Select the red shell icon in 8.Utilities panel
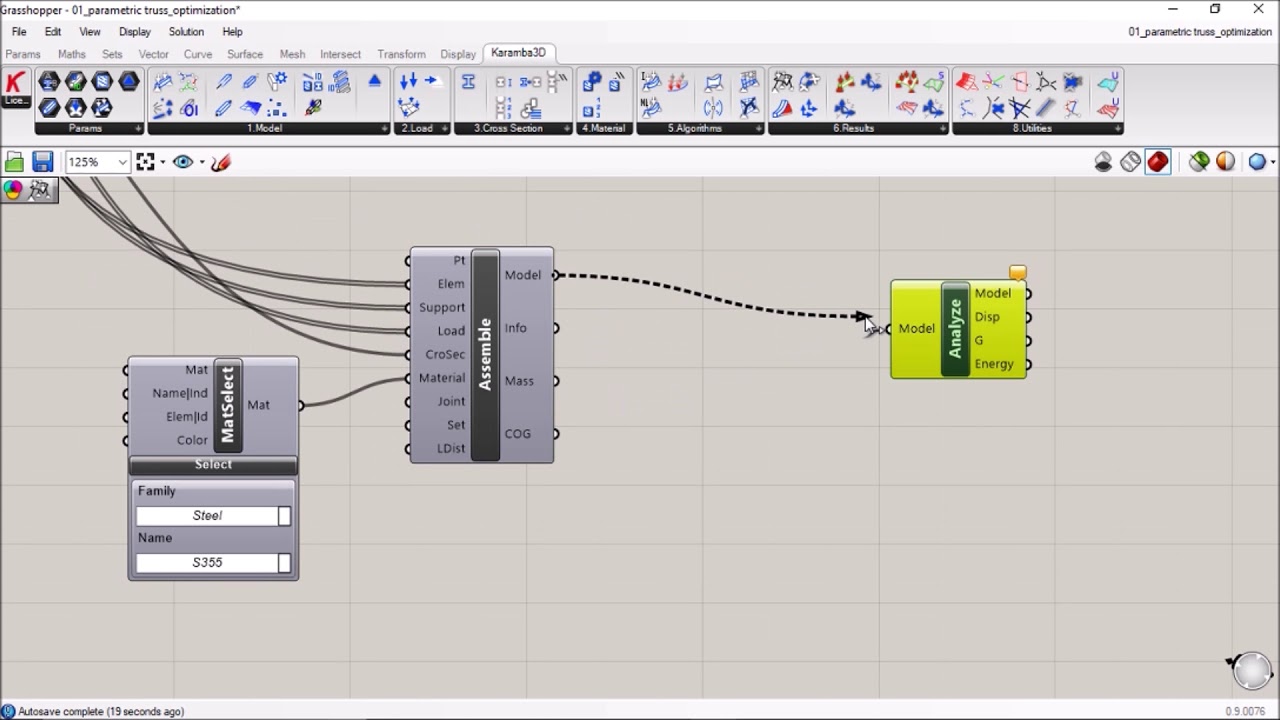The image size is (1280, 720). click(x=967, y=82)
